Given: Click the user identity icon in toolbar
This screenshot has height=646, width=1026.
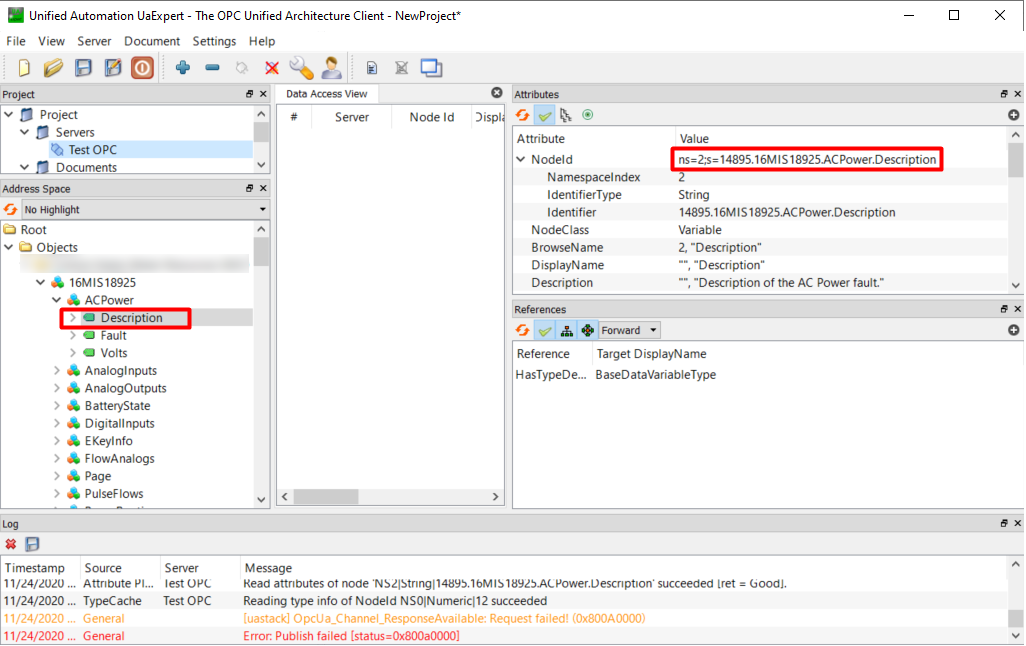Looking at the screenshot, I should click(331, 68).
